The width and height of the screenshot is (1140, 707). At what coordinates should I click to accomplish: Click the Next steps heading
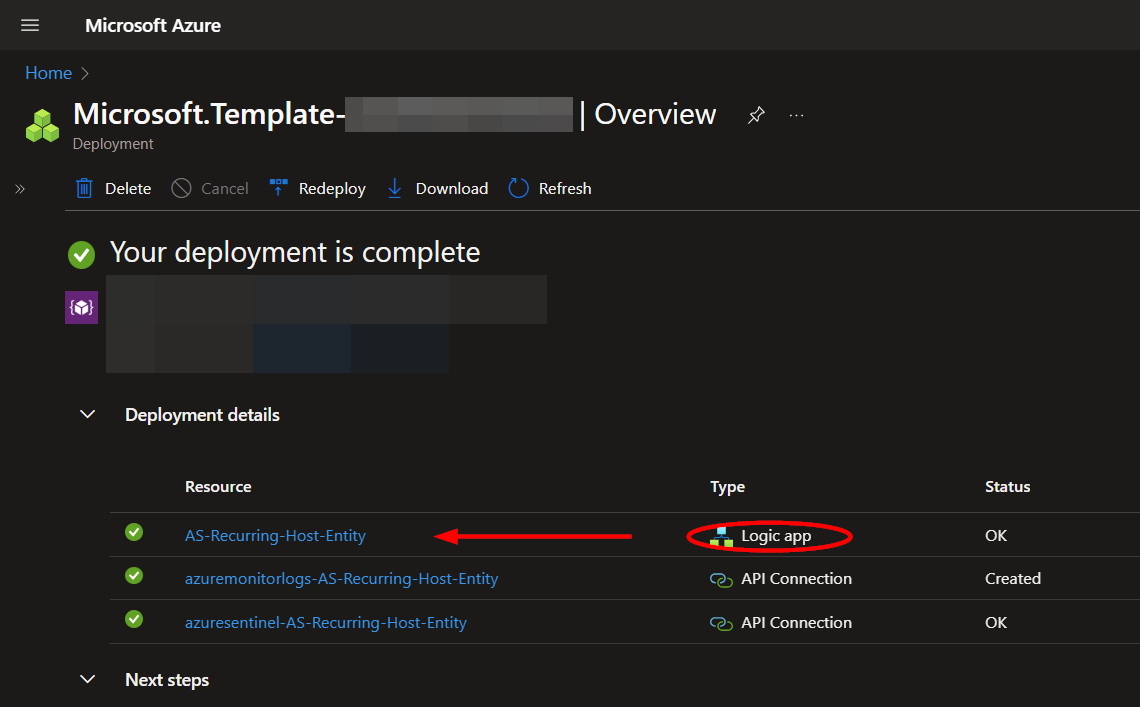click(167, 679)
